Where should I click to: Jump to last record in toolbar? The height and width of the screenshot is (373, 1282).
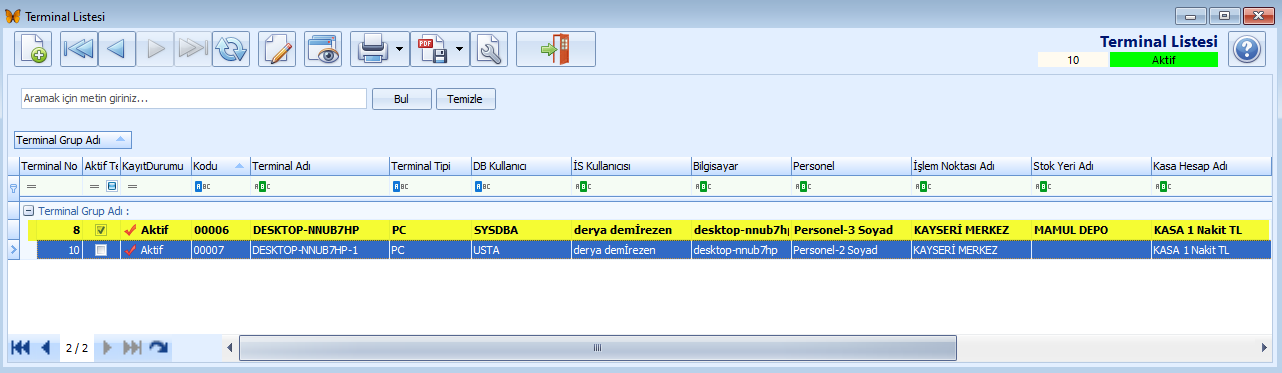click(x=192, y=49)
